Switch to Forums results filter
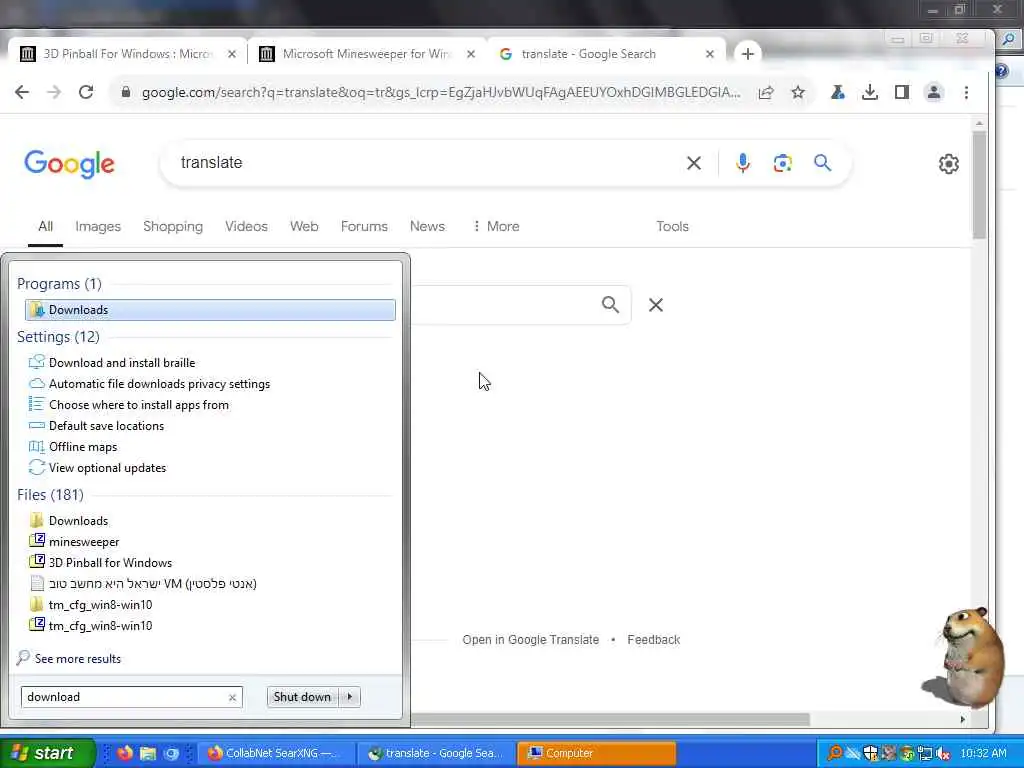 [364, 226]
